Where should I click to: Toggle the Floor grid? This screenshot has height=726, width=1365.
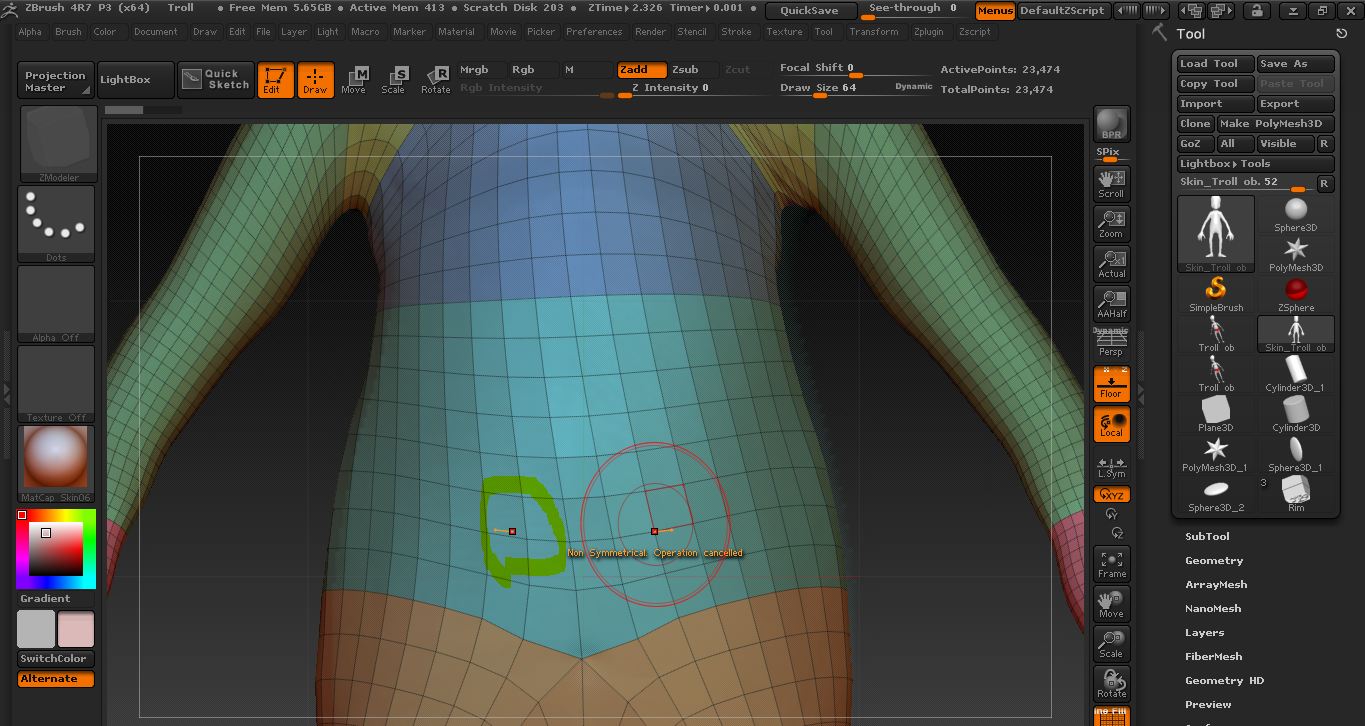pyautogui.click(x=1111, y=383)
